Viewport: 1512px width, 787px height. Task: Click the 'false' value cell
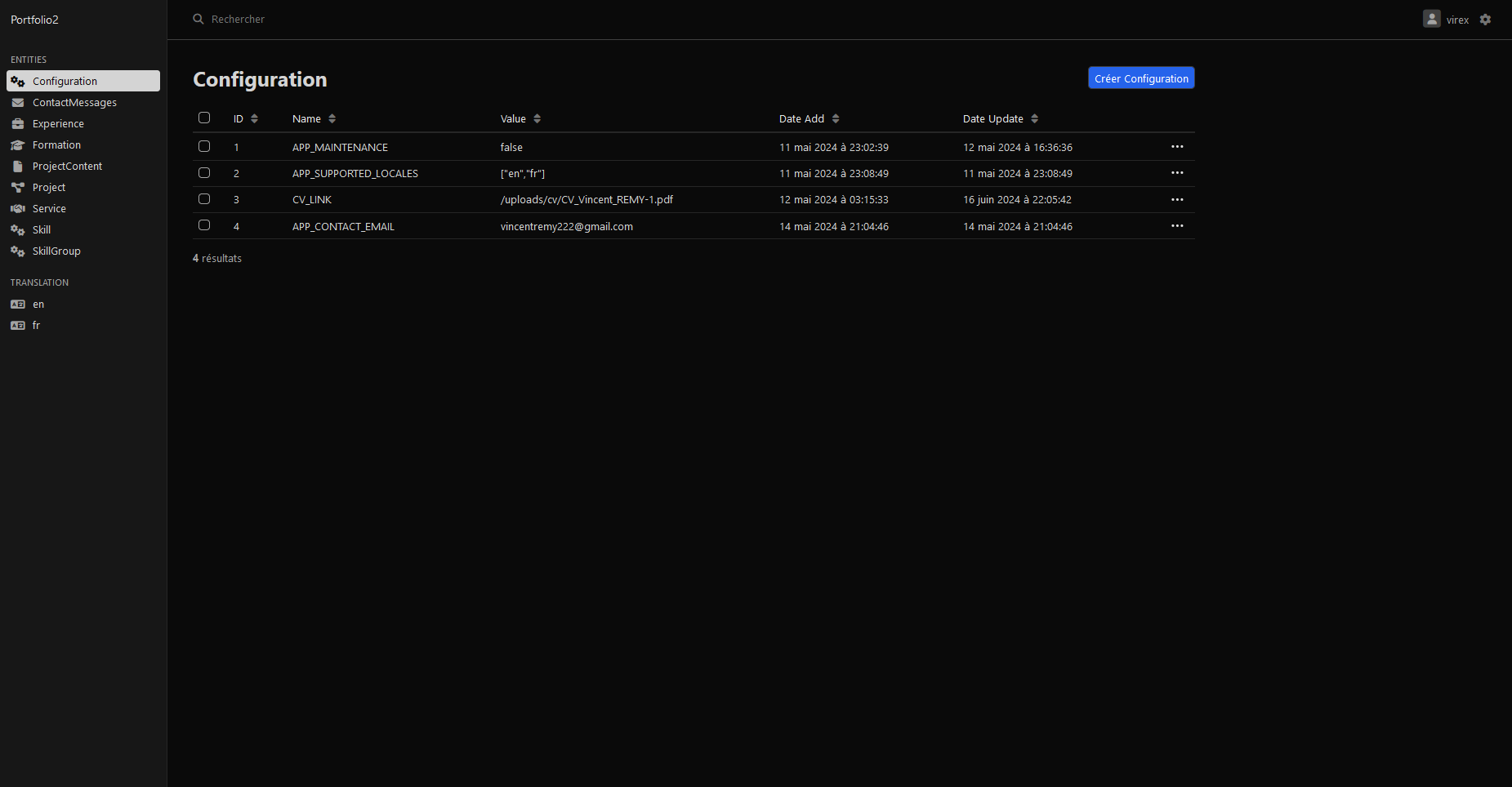tap(511, 148)
